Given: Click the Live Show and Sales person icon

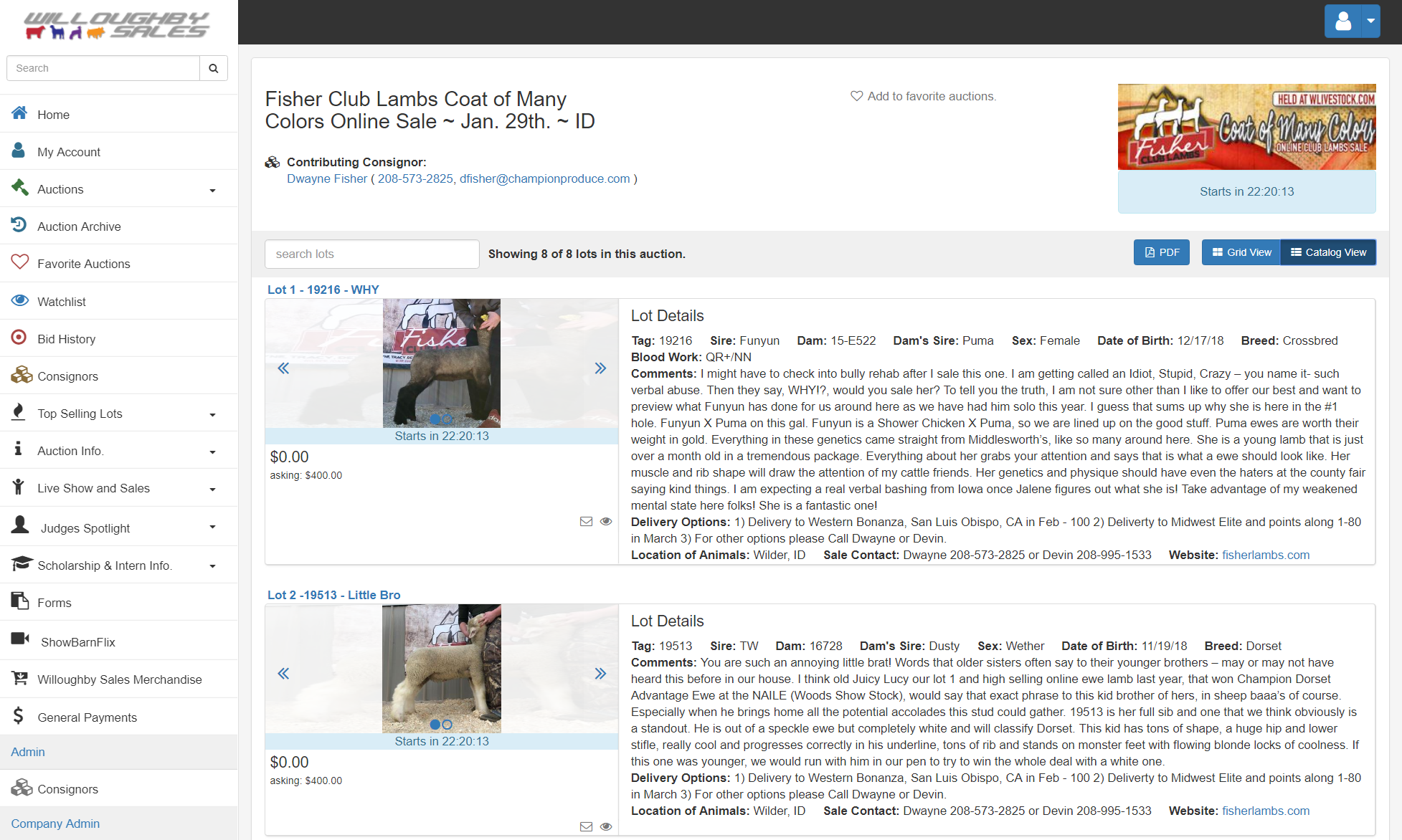Looking at the screenshot, I should point(19,487).
